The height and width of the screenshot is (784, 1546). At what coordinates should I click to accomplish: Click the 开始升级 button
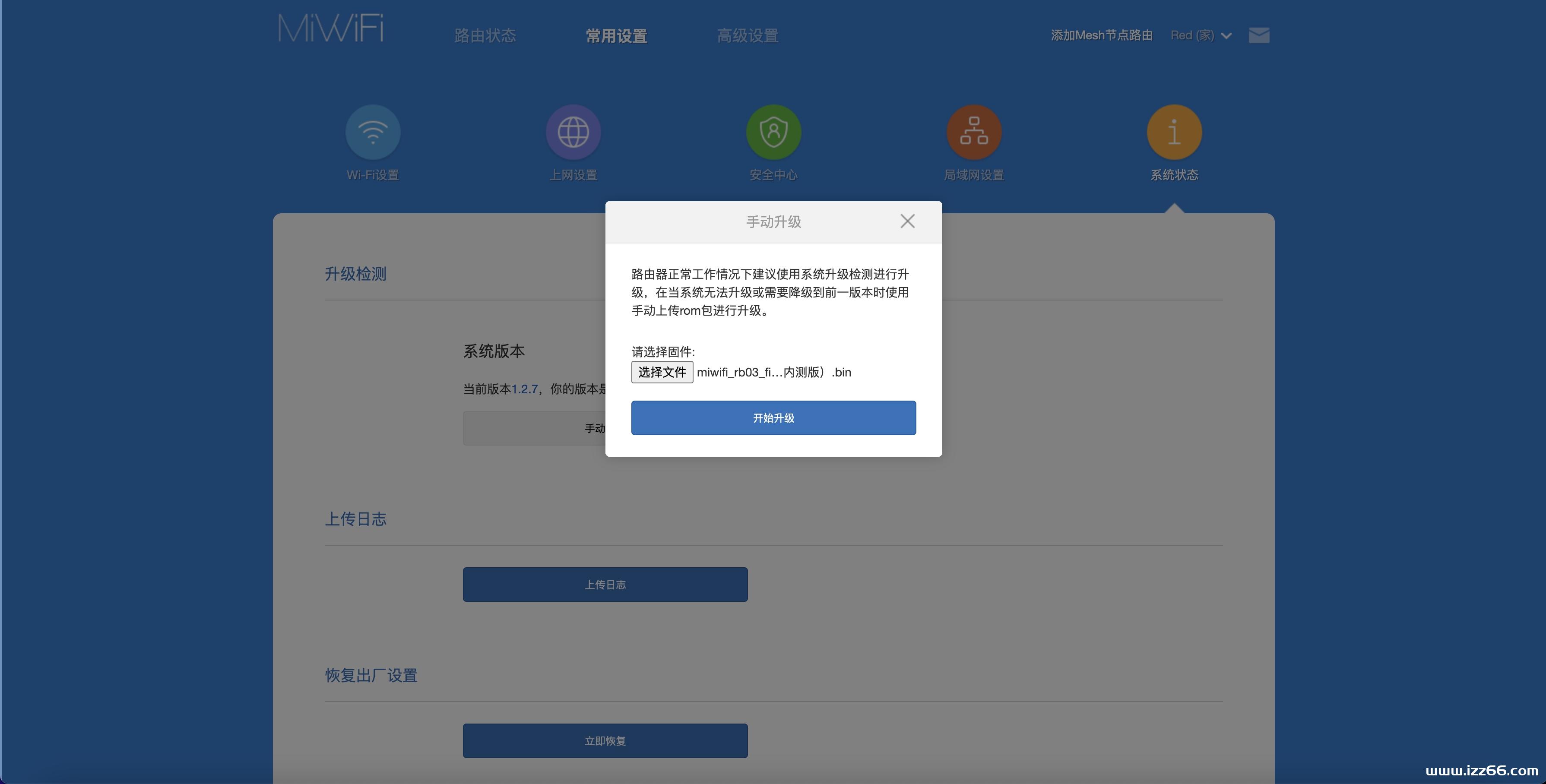point(773,418)
